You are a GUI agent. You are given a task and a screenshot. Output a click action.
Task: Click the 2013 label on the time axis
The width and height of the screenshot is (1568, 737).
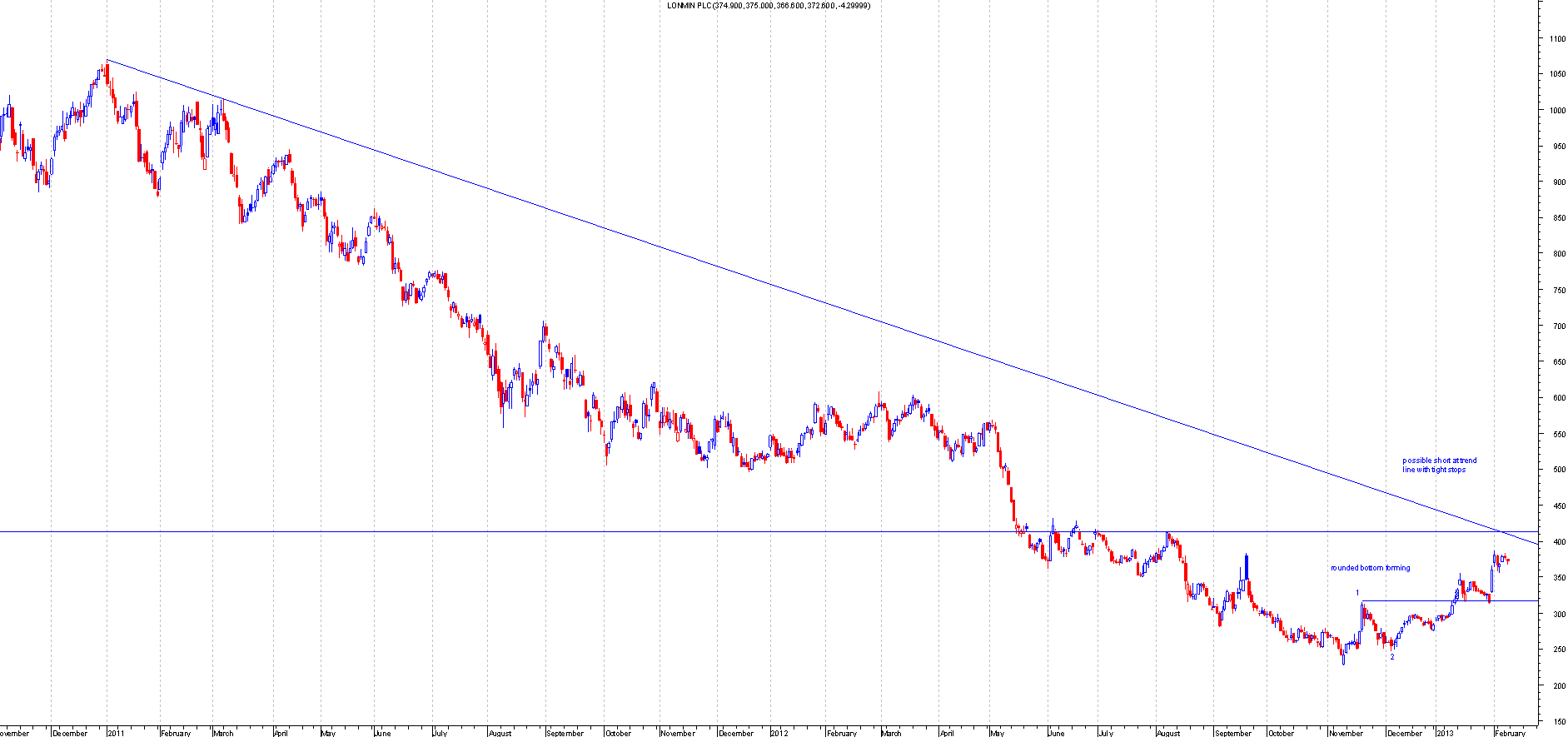tap(1445, 733)
